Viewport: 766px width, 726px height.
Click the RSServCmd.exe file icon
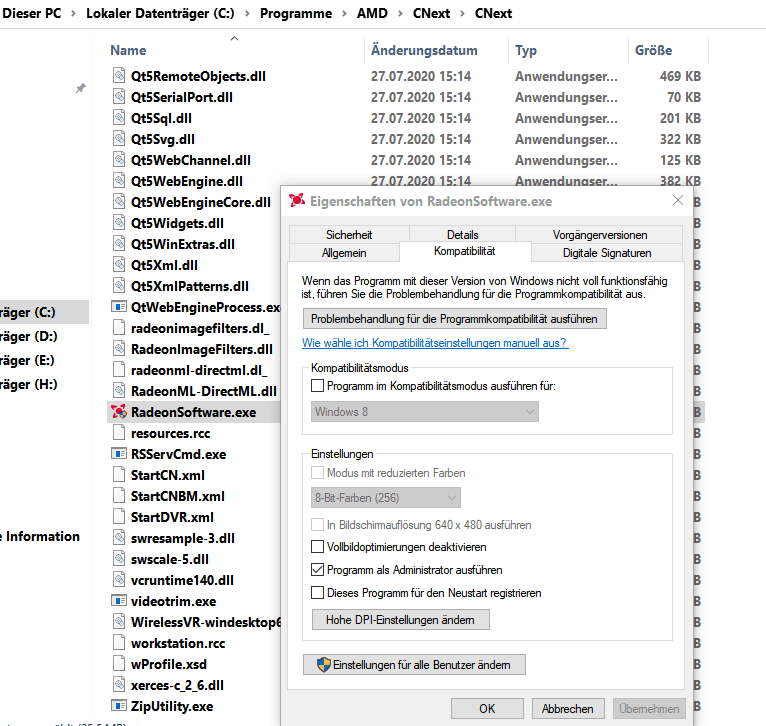(119, 454)
